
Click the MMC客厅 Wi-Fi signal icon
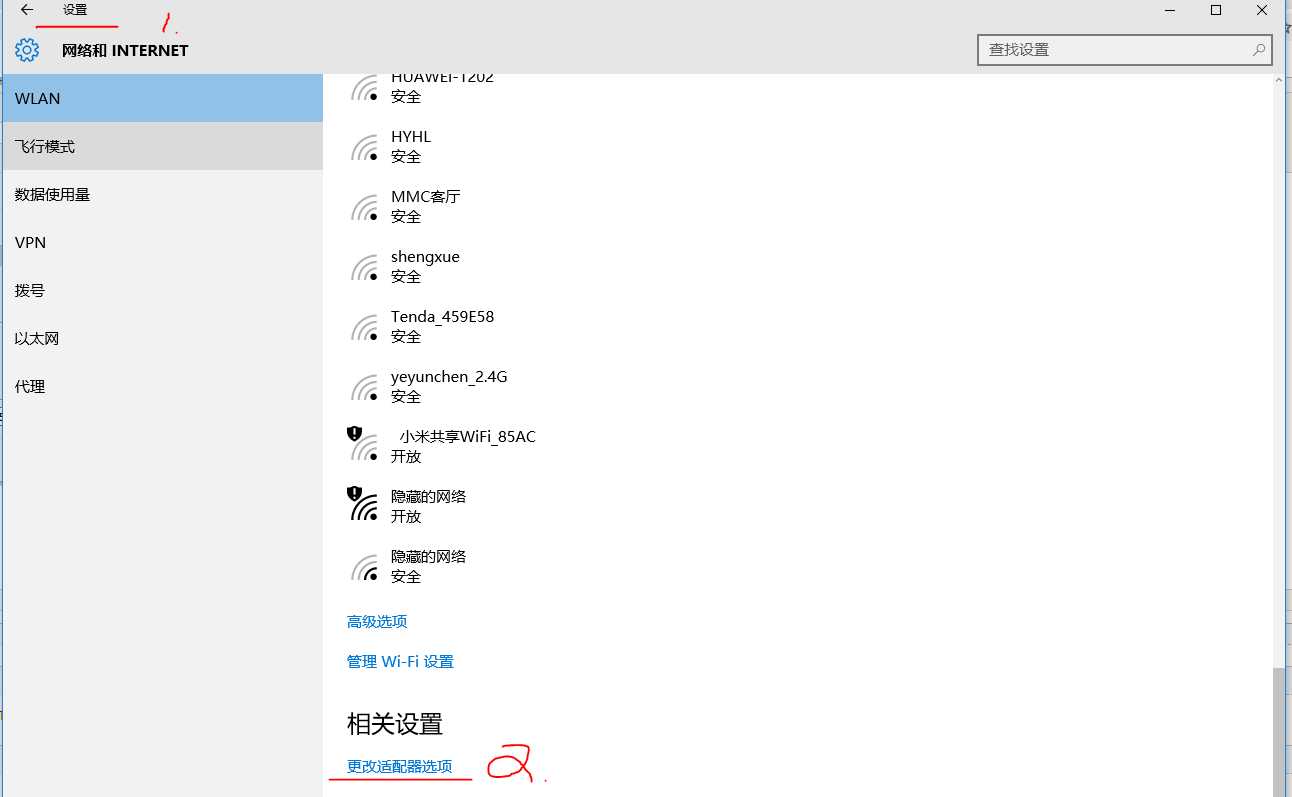coord(364,207)
